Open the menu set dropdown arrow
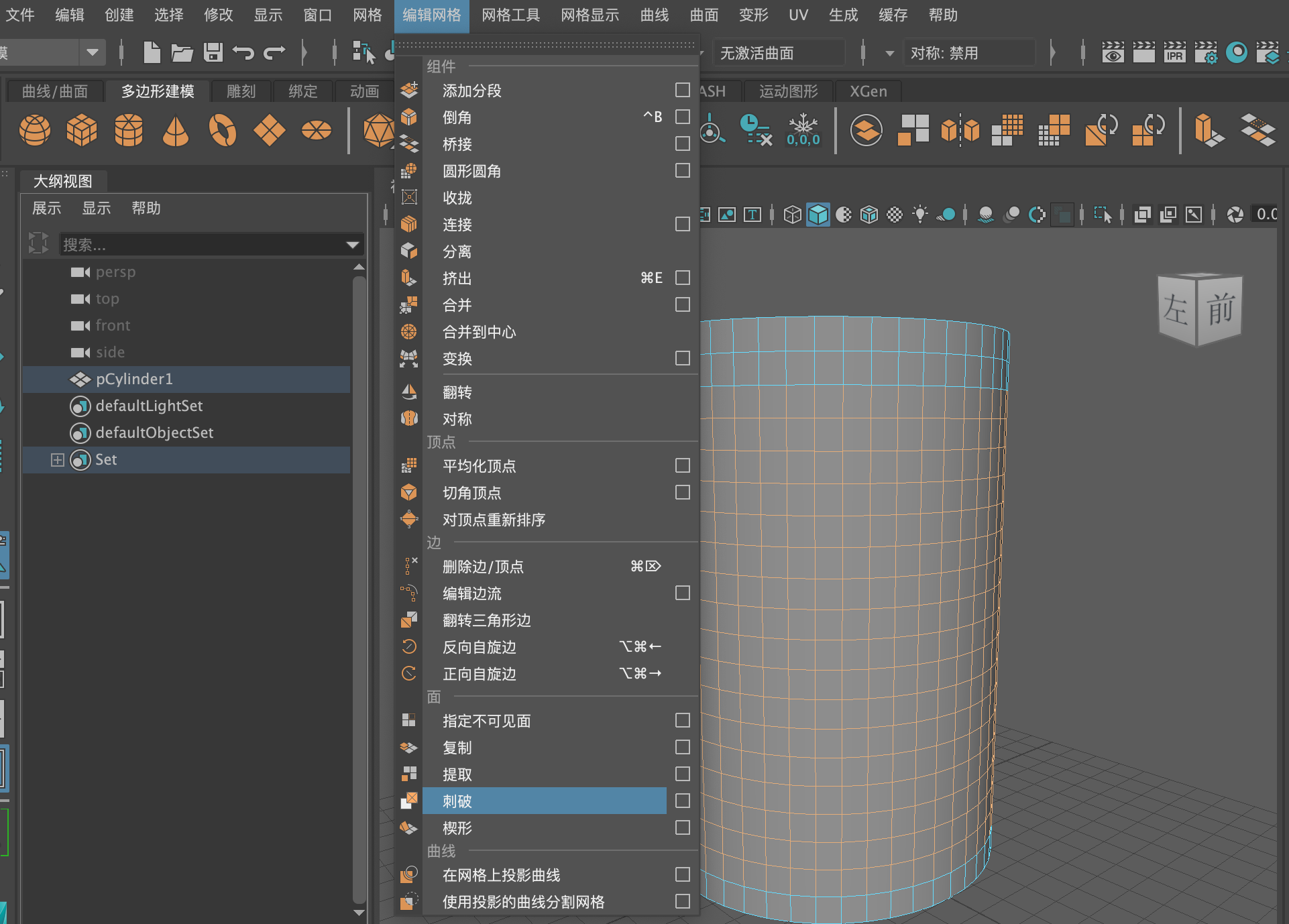This screenshot has width=1289, height=924. click(93, 52)
